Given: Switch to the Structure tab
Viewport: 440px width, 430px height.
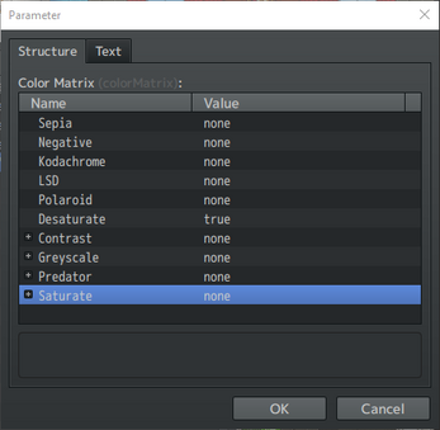Looking at the screenshot, I should pyautogui.click(x=47, y=51).
